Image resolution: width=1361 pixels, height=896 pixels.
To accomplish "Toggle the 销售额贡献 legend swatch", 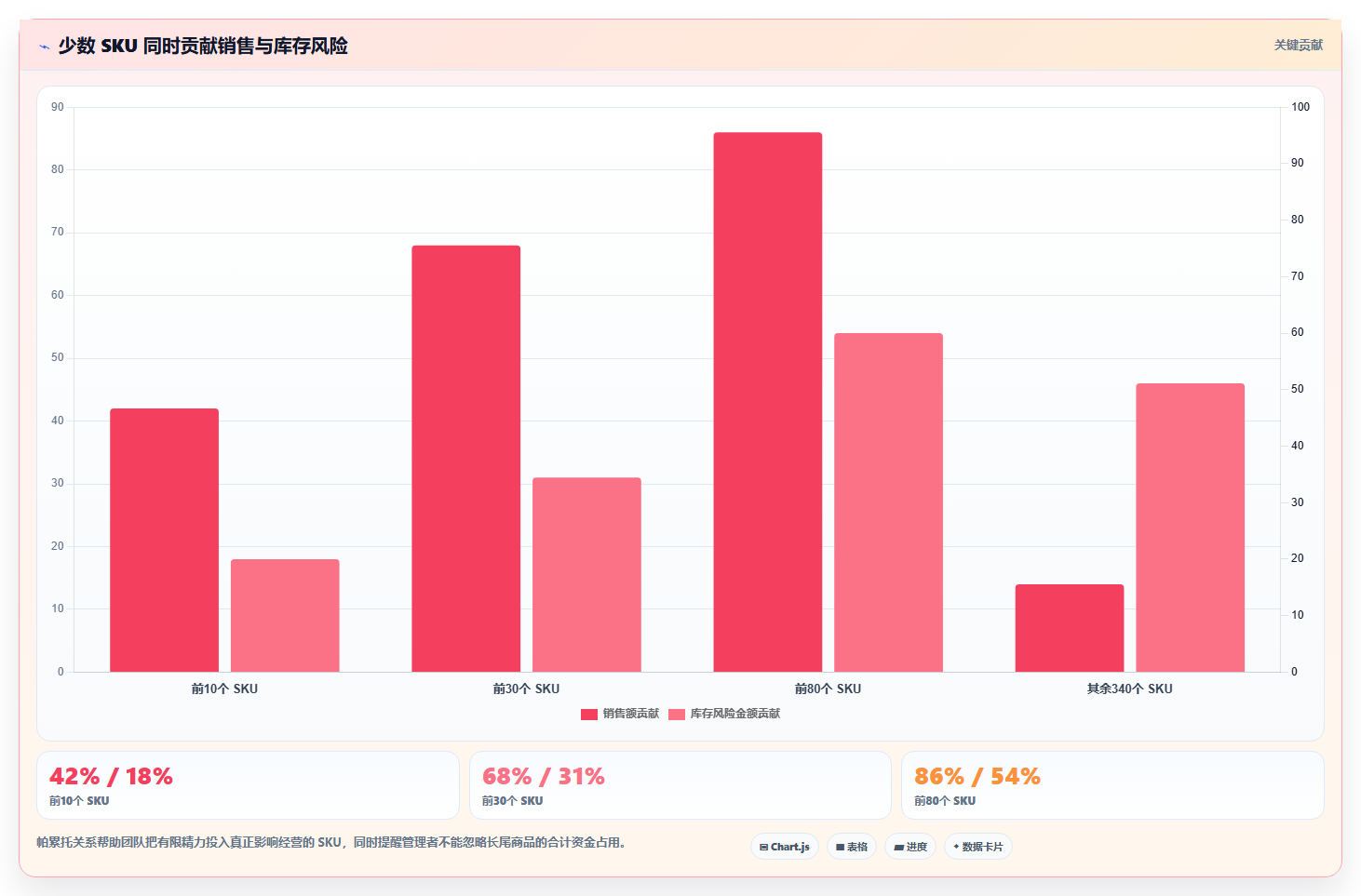I will point(589,715).
